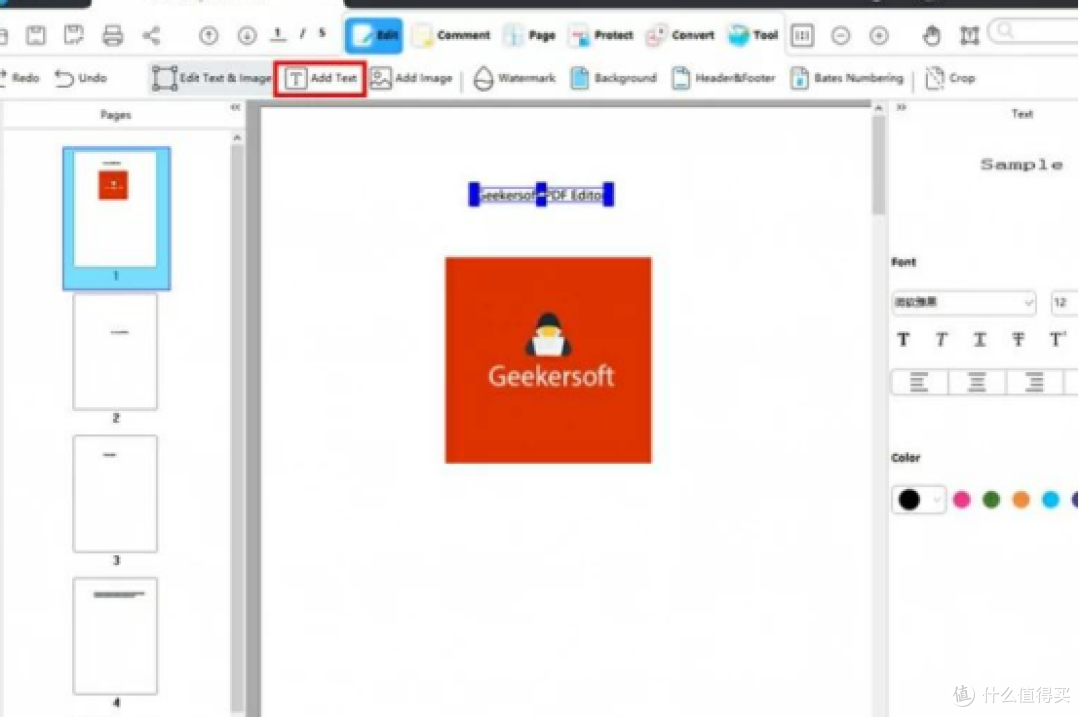Image resolution: width=1080 pixels, height=717 pixels.
Task: Click the Geekersoft PDF Editor text box
Action: 541,195
